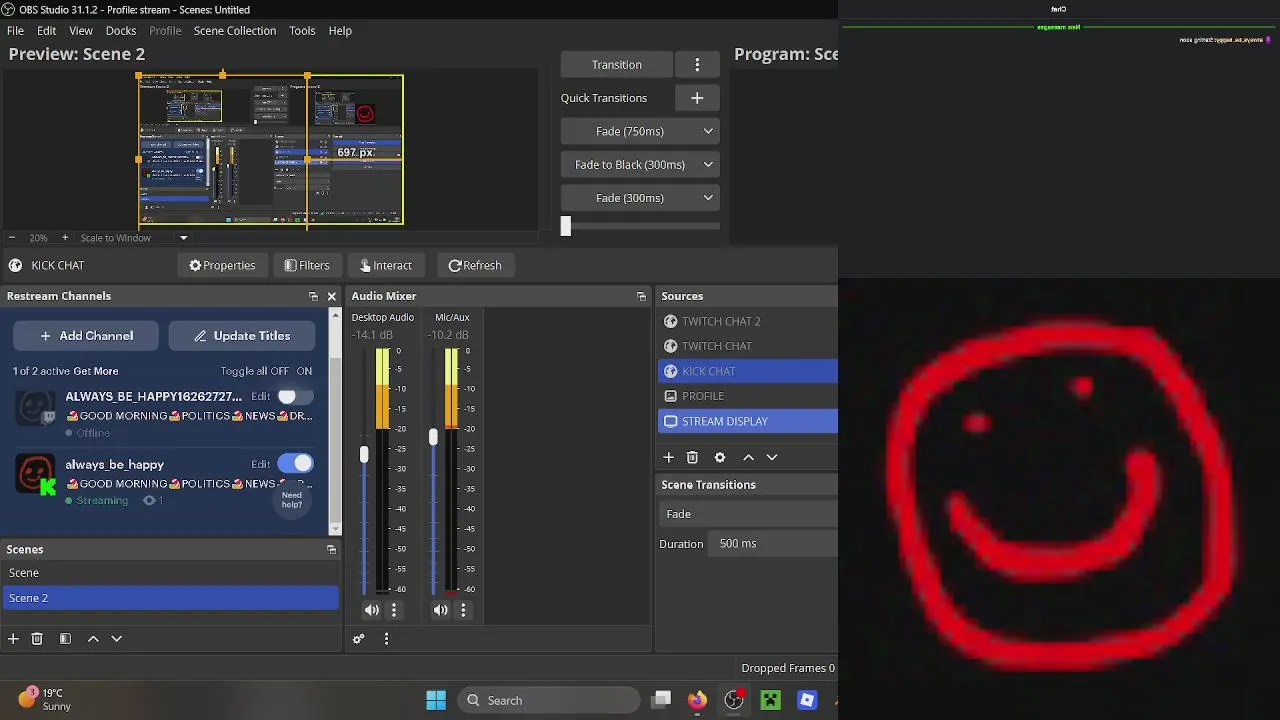The width and height of the screenshot is (1280, 720).
Task: Open the Windows Start menu
Action: (x=436, y=700)
